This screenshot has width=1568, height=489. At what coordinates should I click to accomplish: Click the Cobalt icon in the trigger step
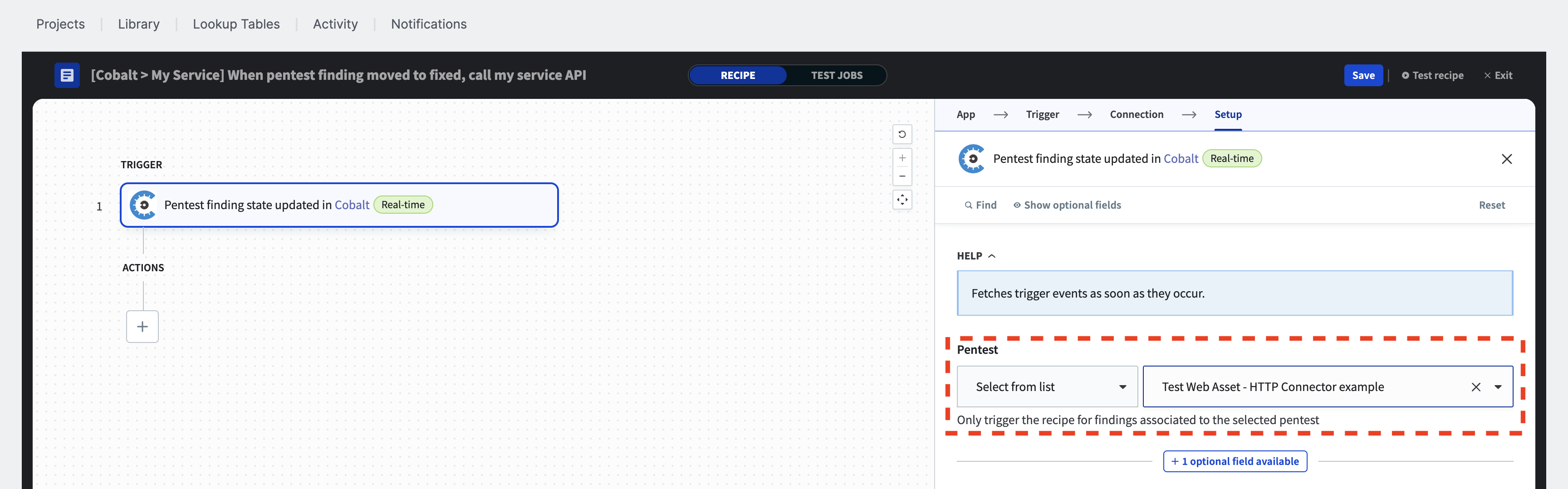coord(144,205)
